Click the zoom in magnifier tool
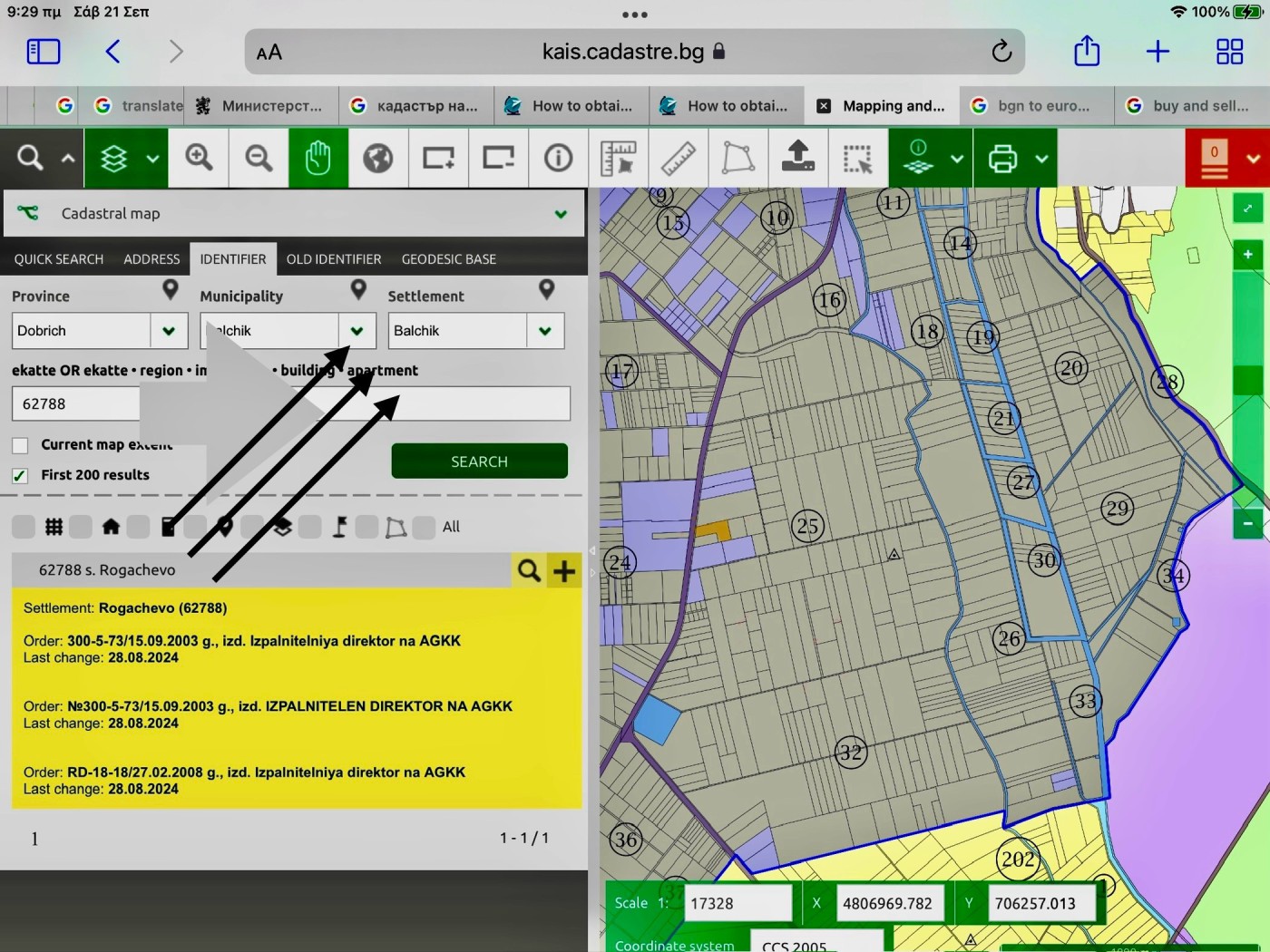Screen dimensions: 1270x952 tap(199, 159)
